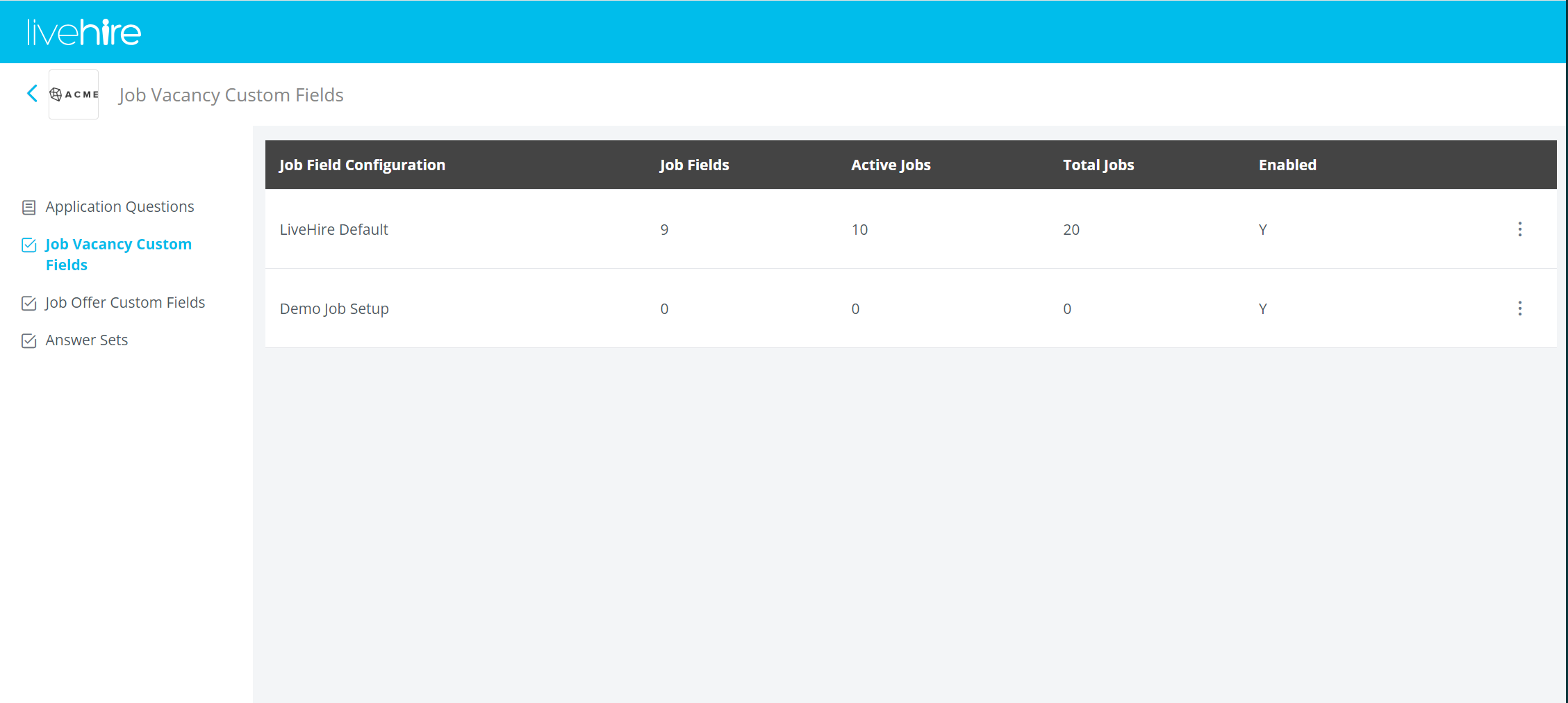Click the document icon next to Application Questions
The height and width of the screenshot is (703, 1568).
pos(28,206)
